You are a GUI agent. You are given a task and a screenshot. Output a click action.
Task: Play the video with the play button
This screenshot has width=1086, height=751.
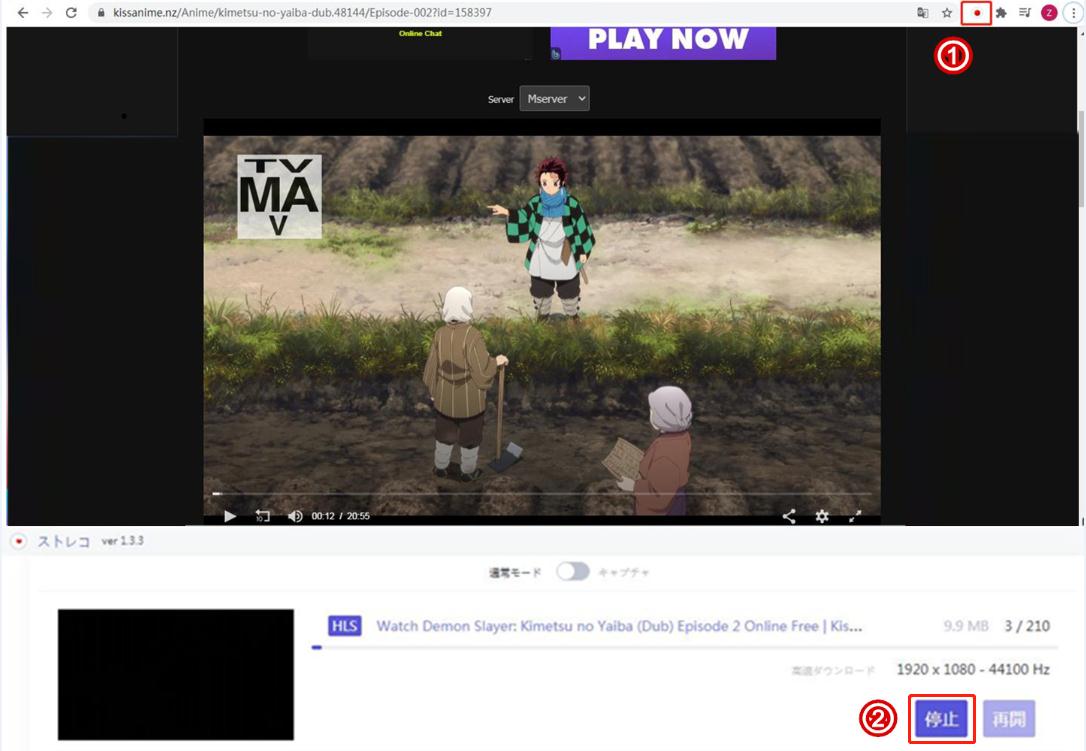(x=230, y=516)
